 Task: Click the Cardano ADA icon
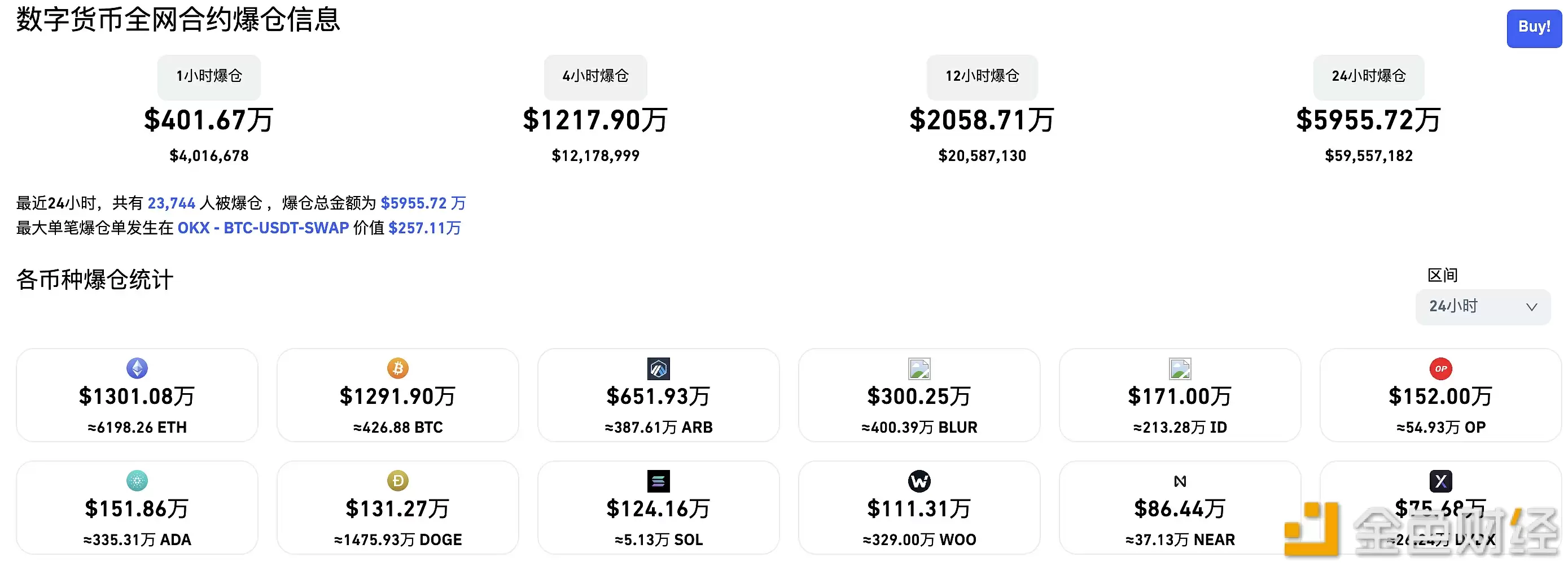click(137, 481)
